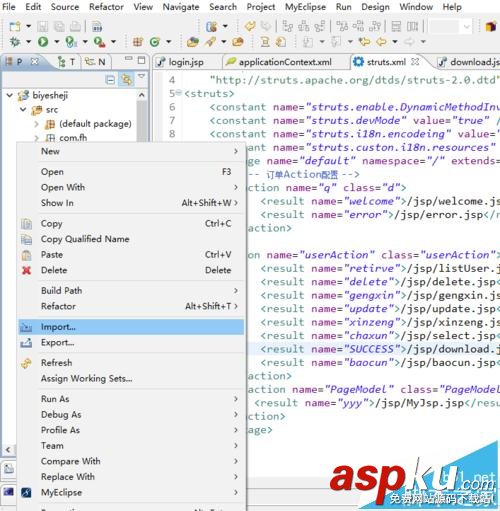Switch to the login.jsp editor tab

coord(187,62)
